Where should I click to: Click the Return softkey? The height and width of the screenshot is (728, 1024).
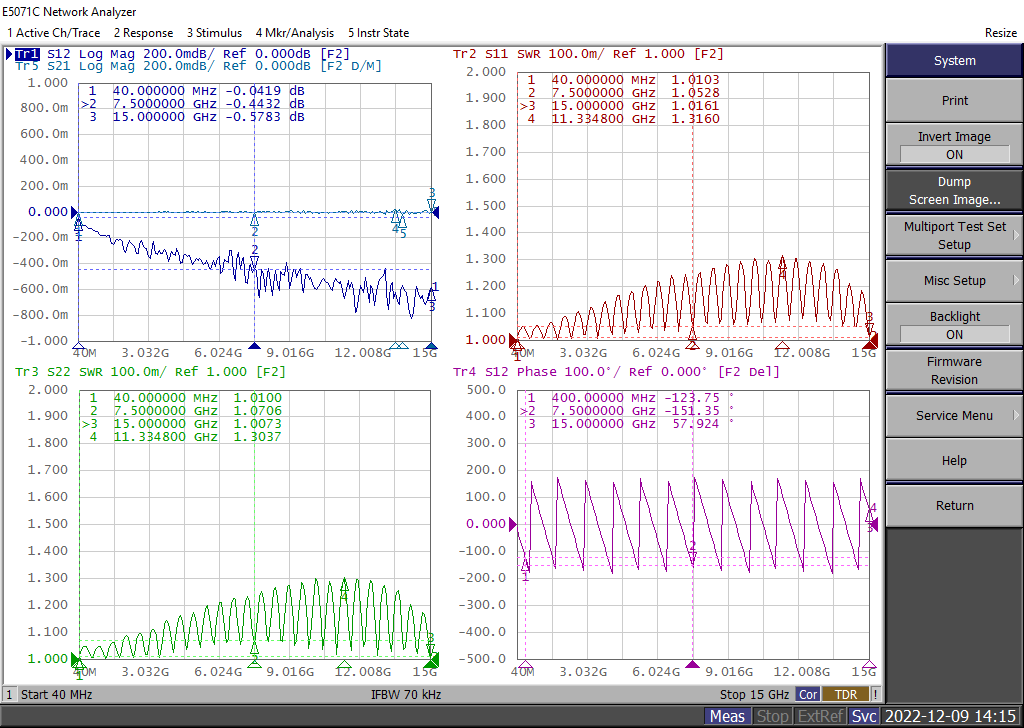[x=954, y=505]
